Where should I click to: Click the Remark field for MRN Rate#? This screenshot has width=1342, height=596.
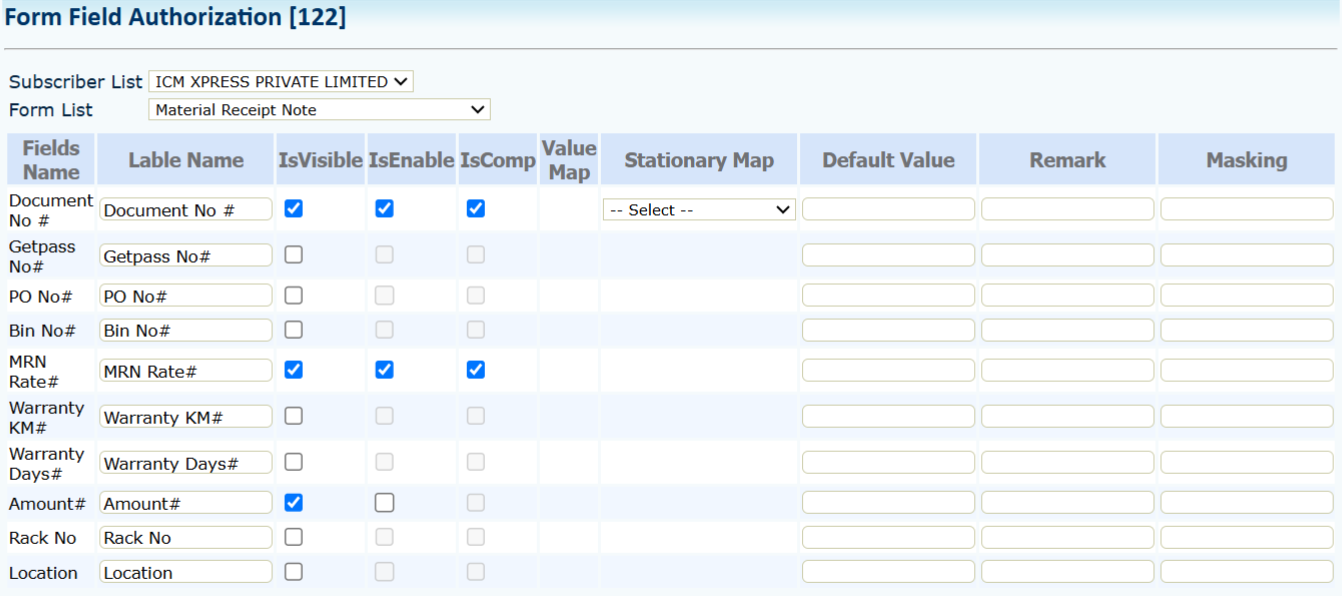tap(1067, 371)
